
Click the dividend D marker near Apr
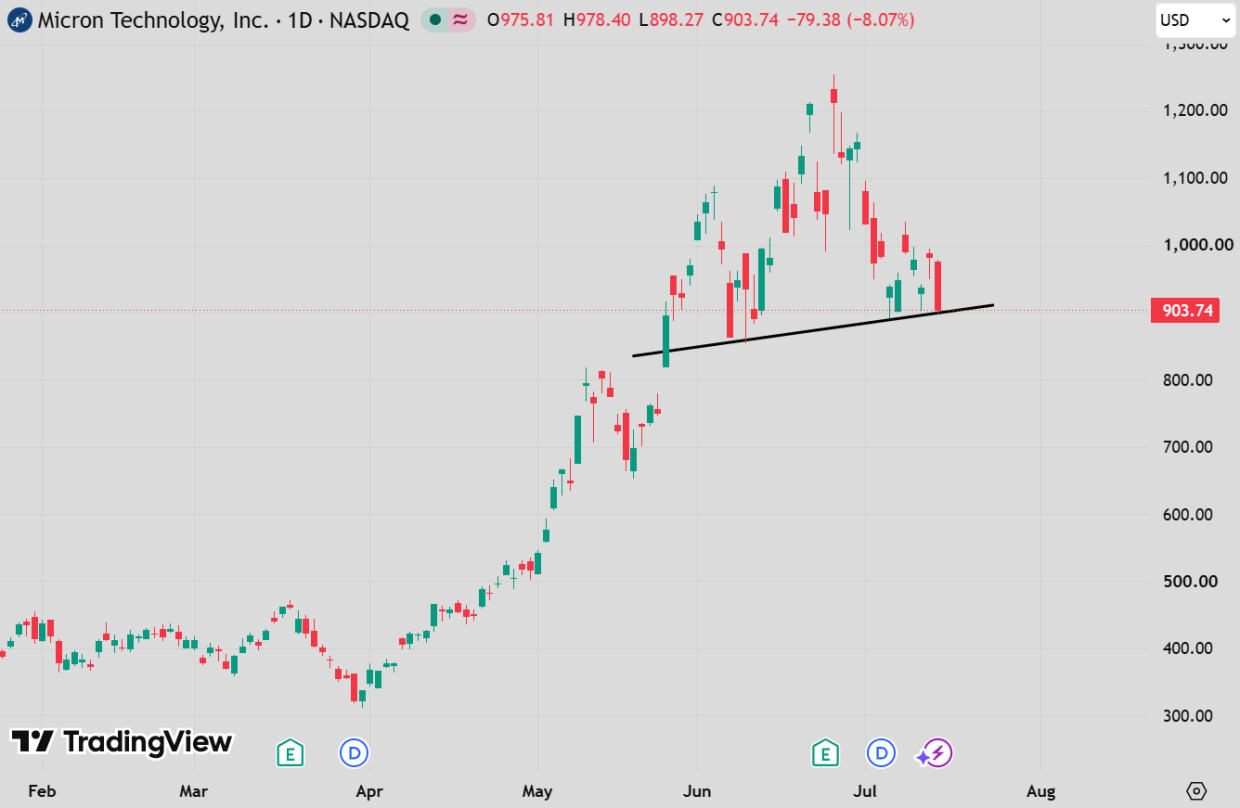[353, 753]
